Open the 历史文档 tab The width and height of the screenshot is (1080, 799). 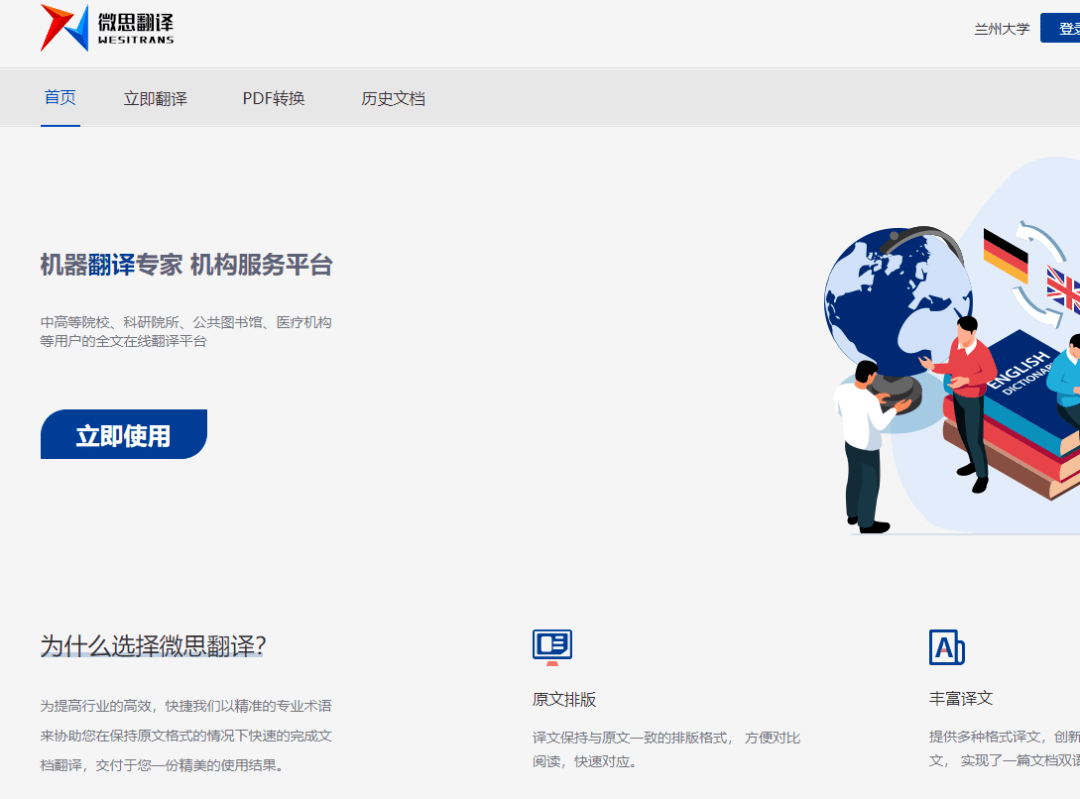coord(393,99)
